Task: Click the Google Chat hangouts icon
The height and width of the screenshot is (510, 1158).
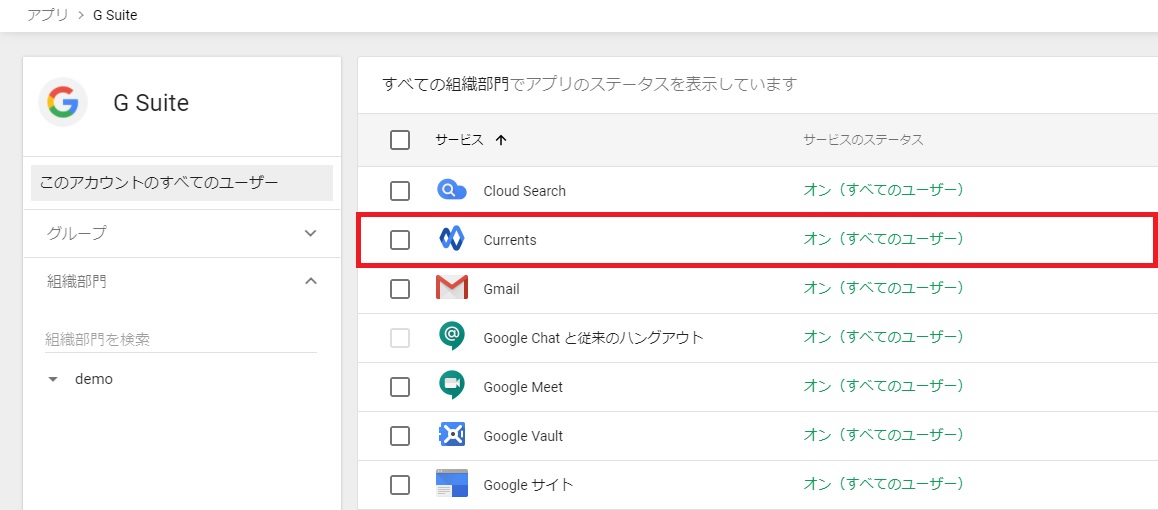Action: coord(452,337)
